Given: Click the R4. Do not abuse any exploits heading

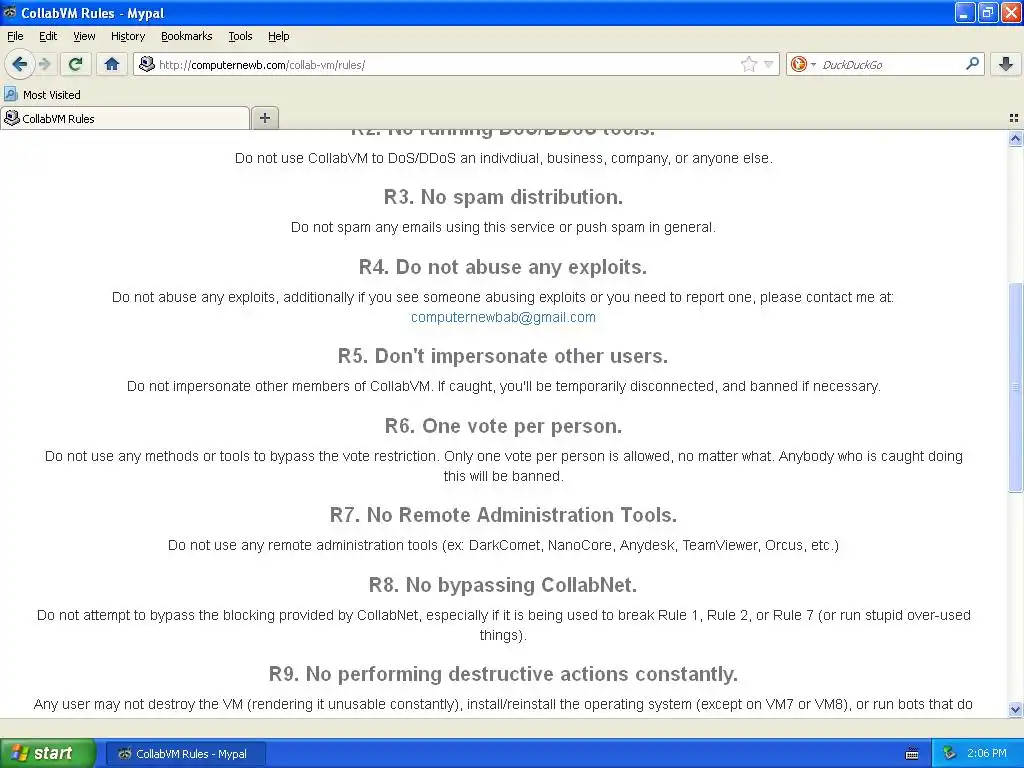Looking at the screenshot, I should coord(503,267).
